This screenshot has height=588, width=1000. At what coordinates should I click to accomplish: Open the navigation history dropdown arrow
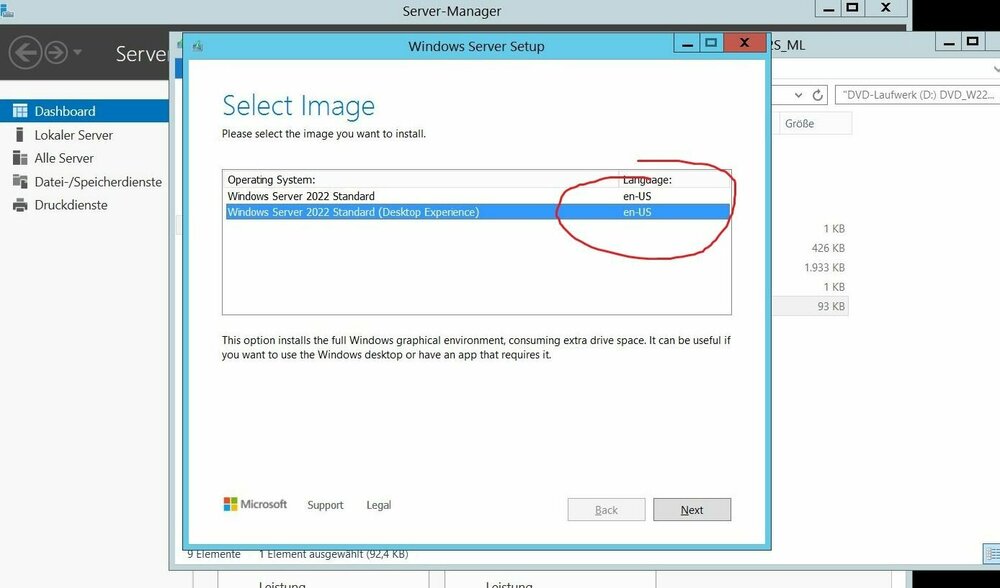[x=78, y=53]
